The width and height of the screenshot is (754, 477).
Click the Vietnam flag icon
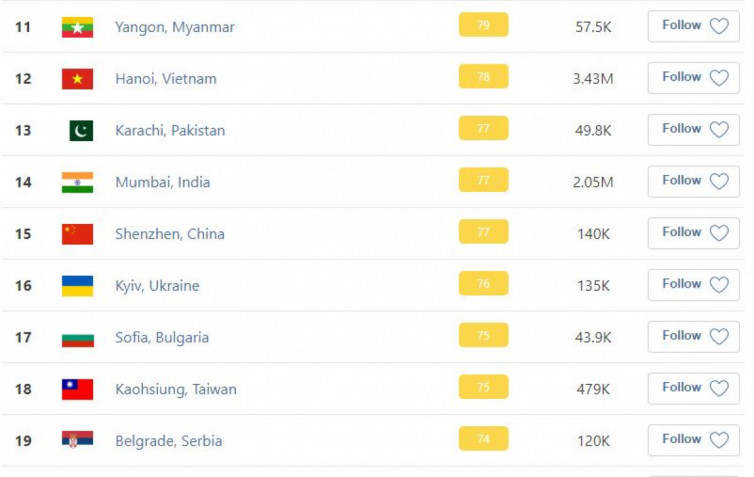(77, 79)
